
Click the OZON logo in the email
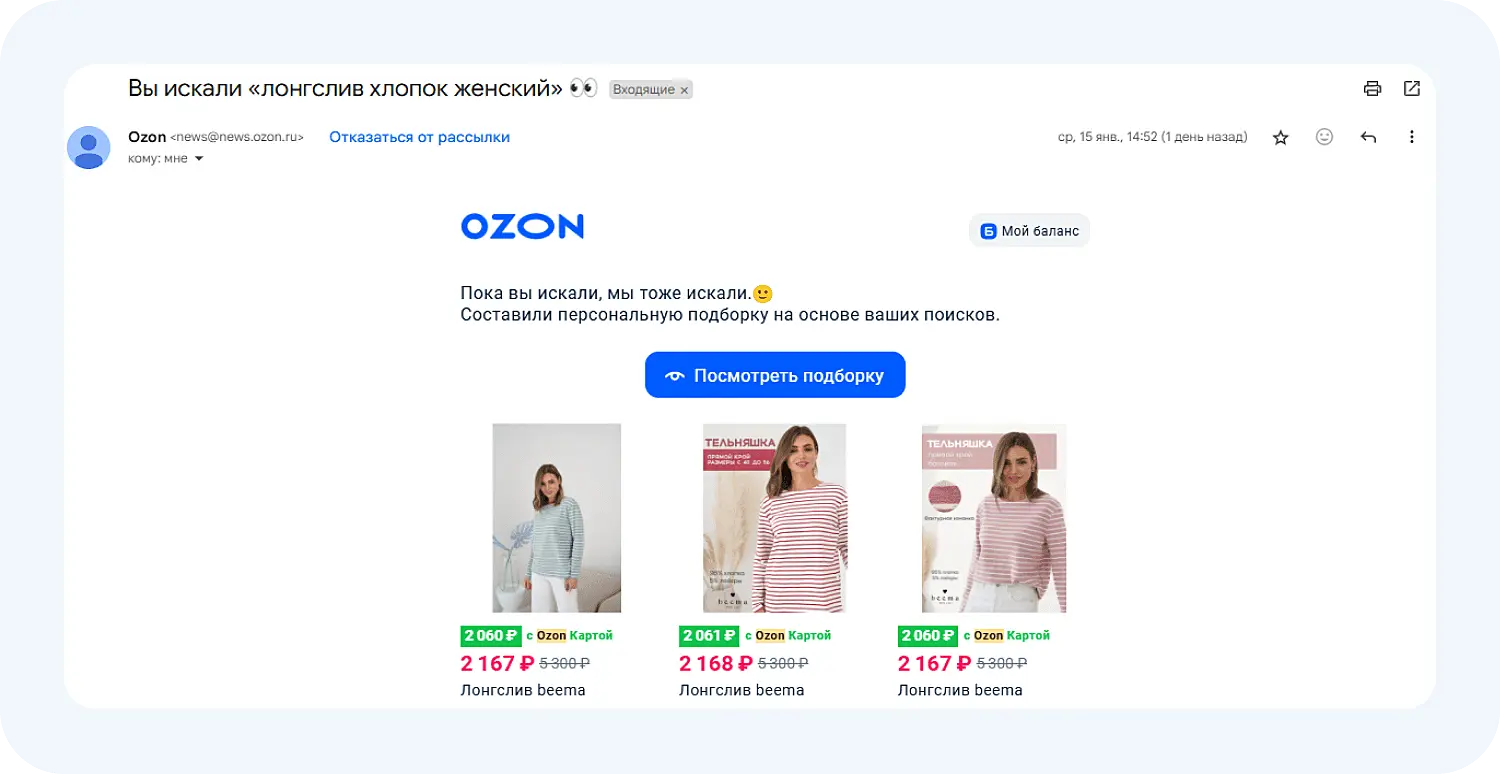pos(522,226)
